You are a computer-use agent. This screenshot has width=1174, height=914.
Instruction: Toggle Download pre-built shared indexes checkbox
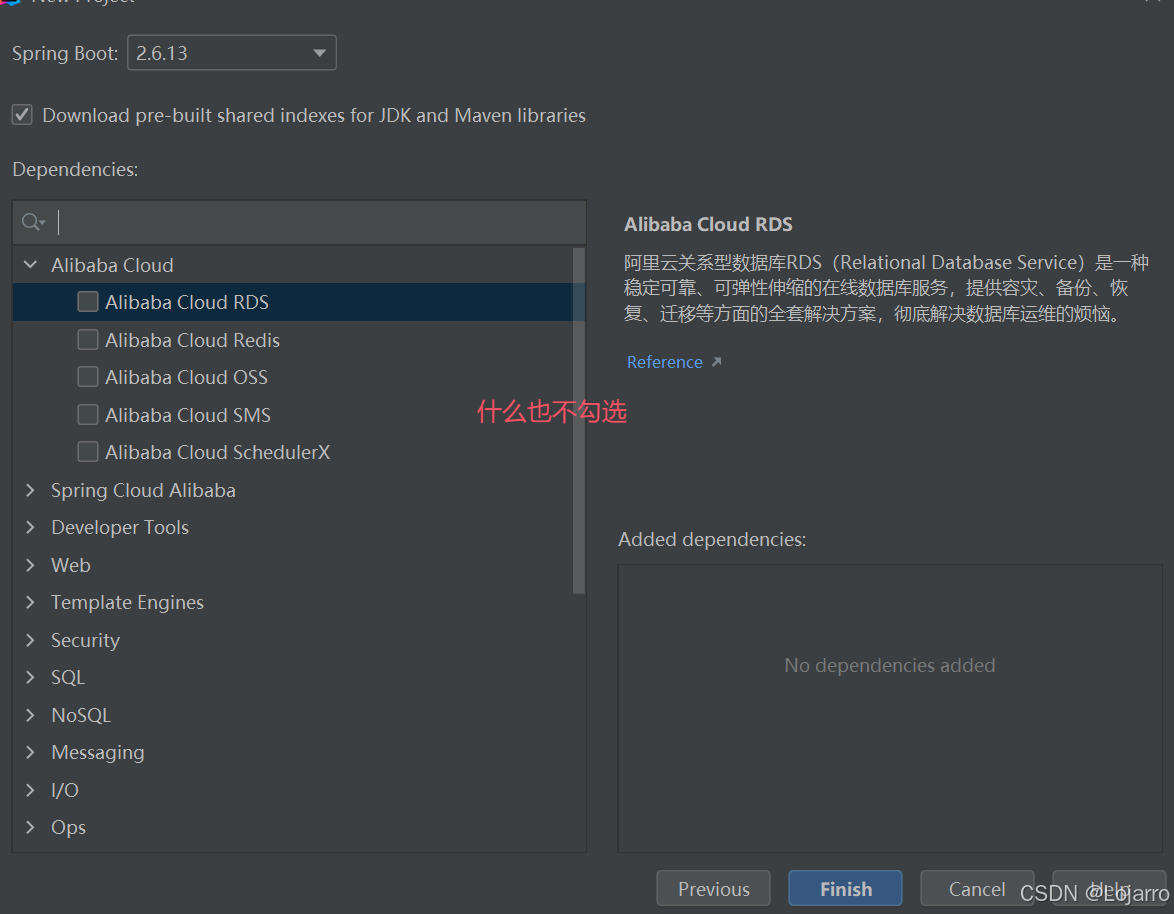[x=22, y=115]
